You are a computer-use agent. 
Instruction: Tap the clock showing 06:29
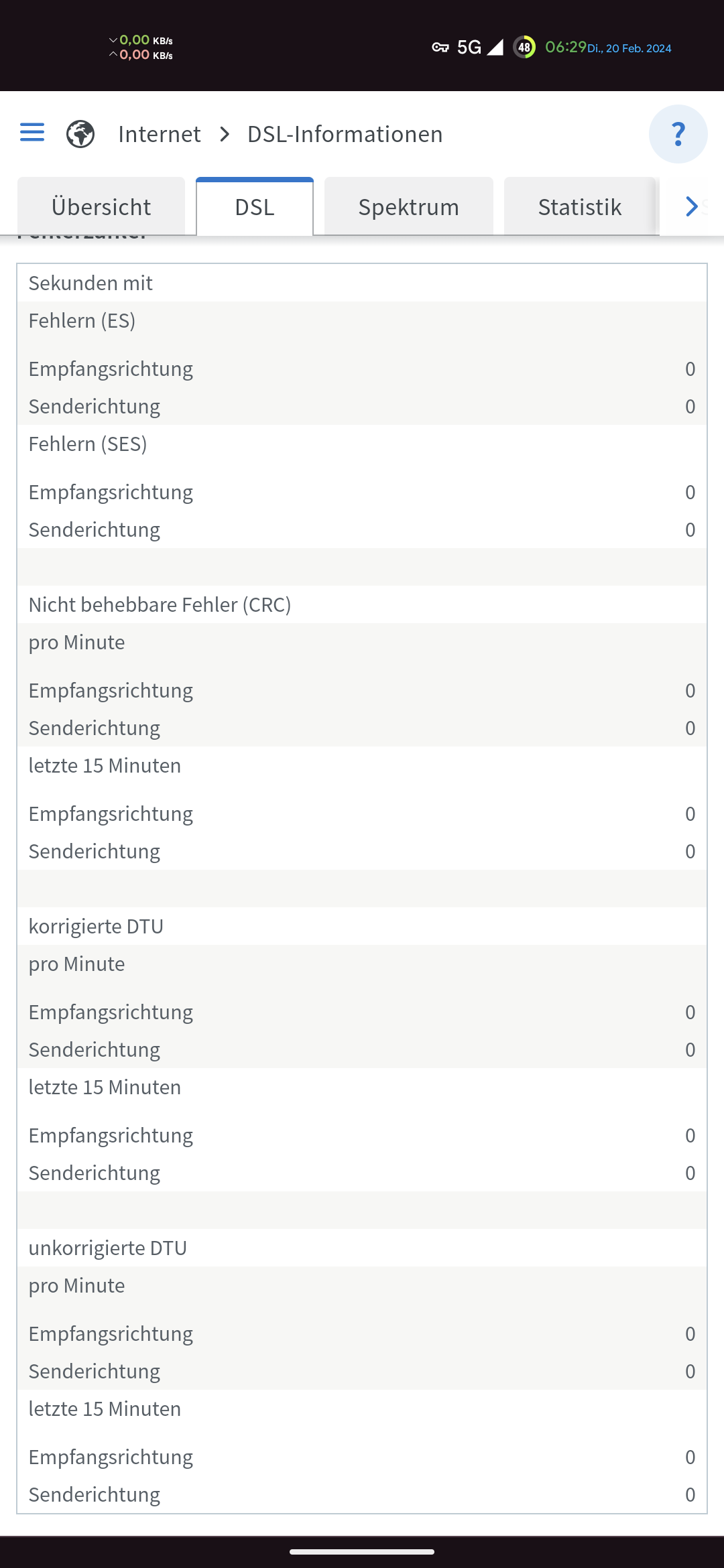click(x=566, y=47)
